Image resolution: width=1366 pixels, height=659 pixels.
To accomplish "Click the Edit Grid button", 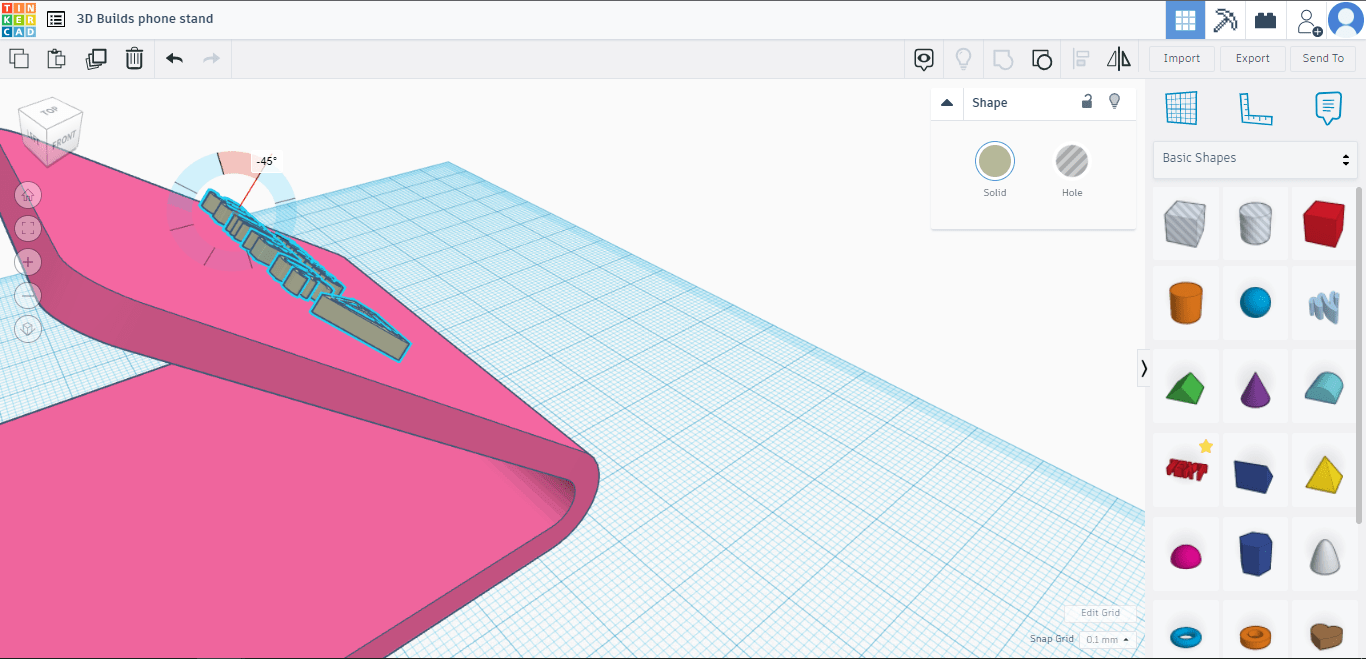I will tap(1100, 613).
